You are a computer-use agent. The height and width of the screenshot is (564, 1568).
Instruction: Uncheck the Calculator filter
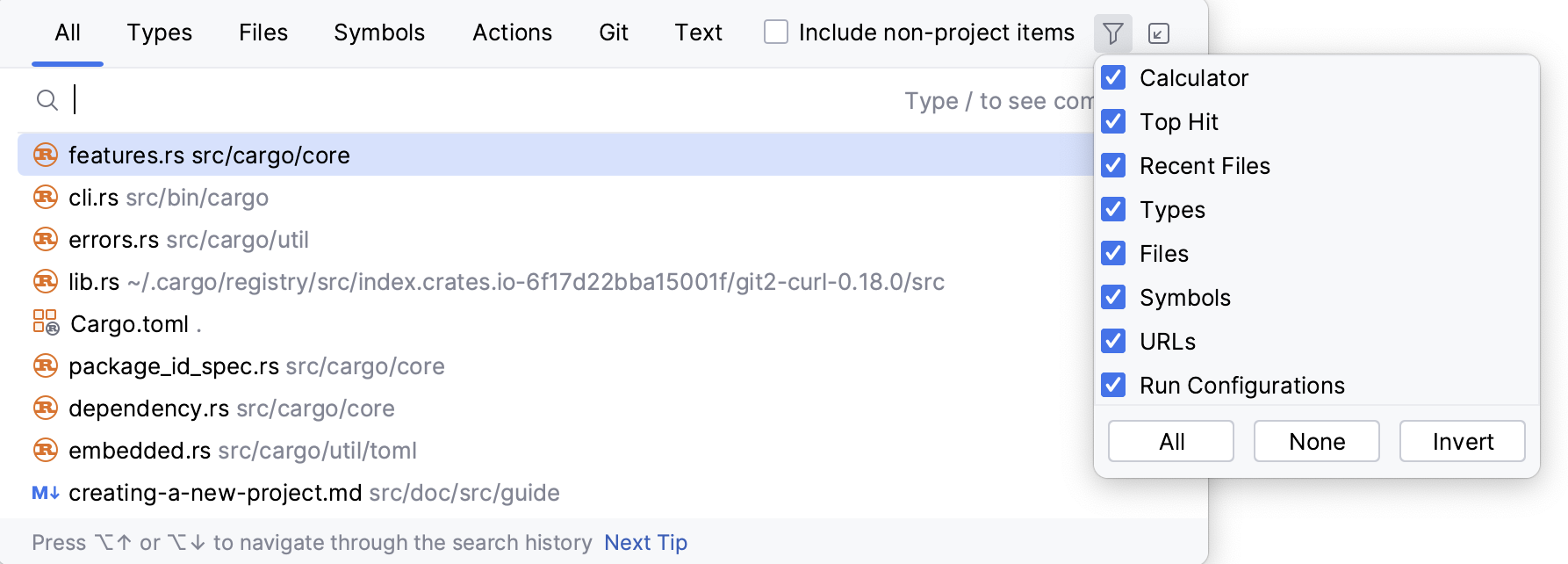1113,77
